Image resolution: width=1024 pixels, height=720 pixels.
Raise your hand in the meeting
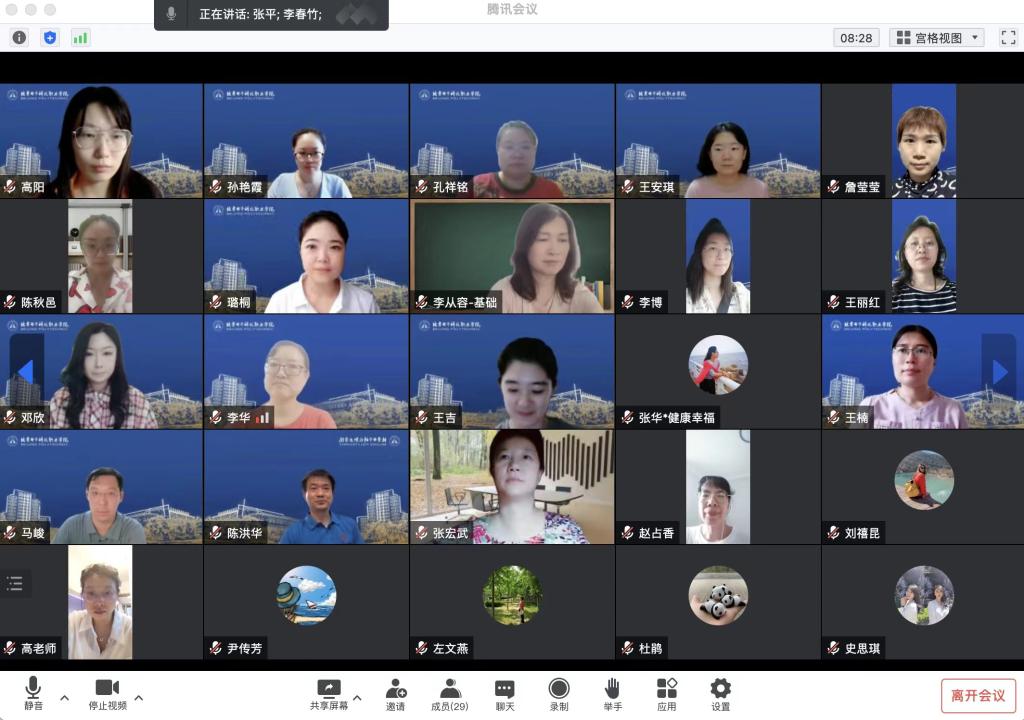coord(612,692)
